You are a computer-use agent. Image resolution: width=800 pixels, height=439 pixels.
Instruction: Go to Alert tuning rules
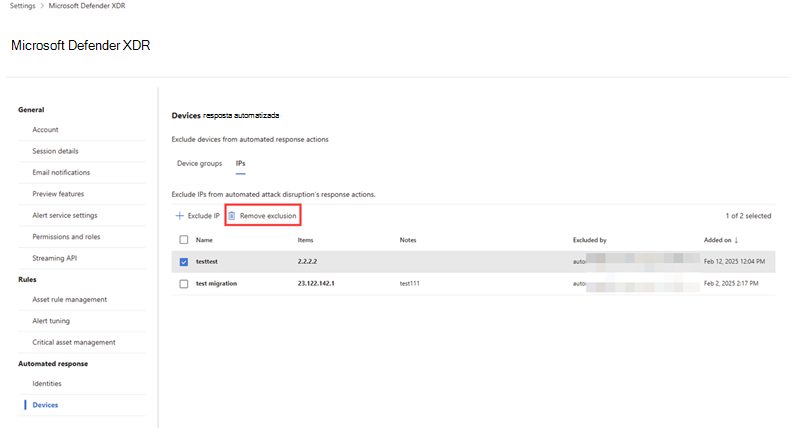pos(51,321)
